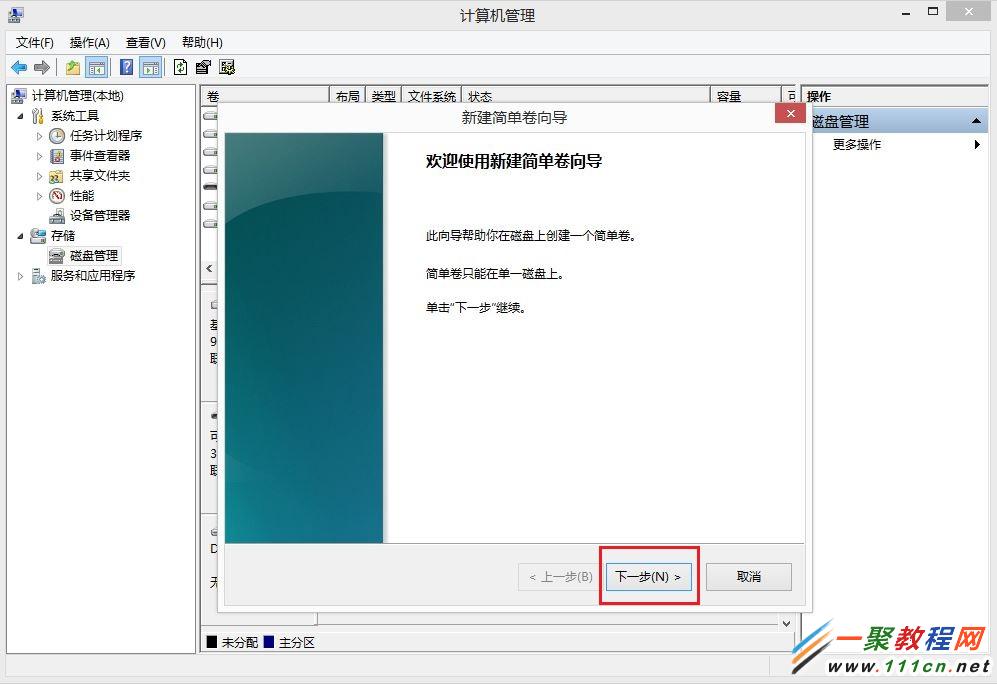
Task: Expand the 更多操作 submenu arrow
Action: (x=977, y=144)
